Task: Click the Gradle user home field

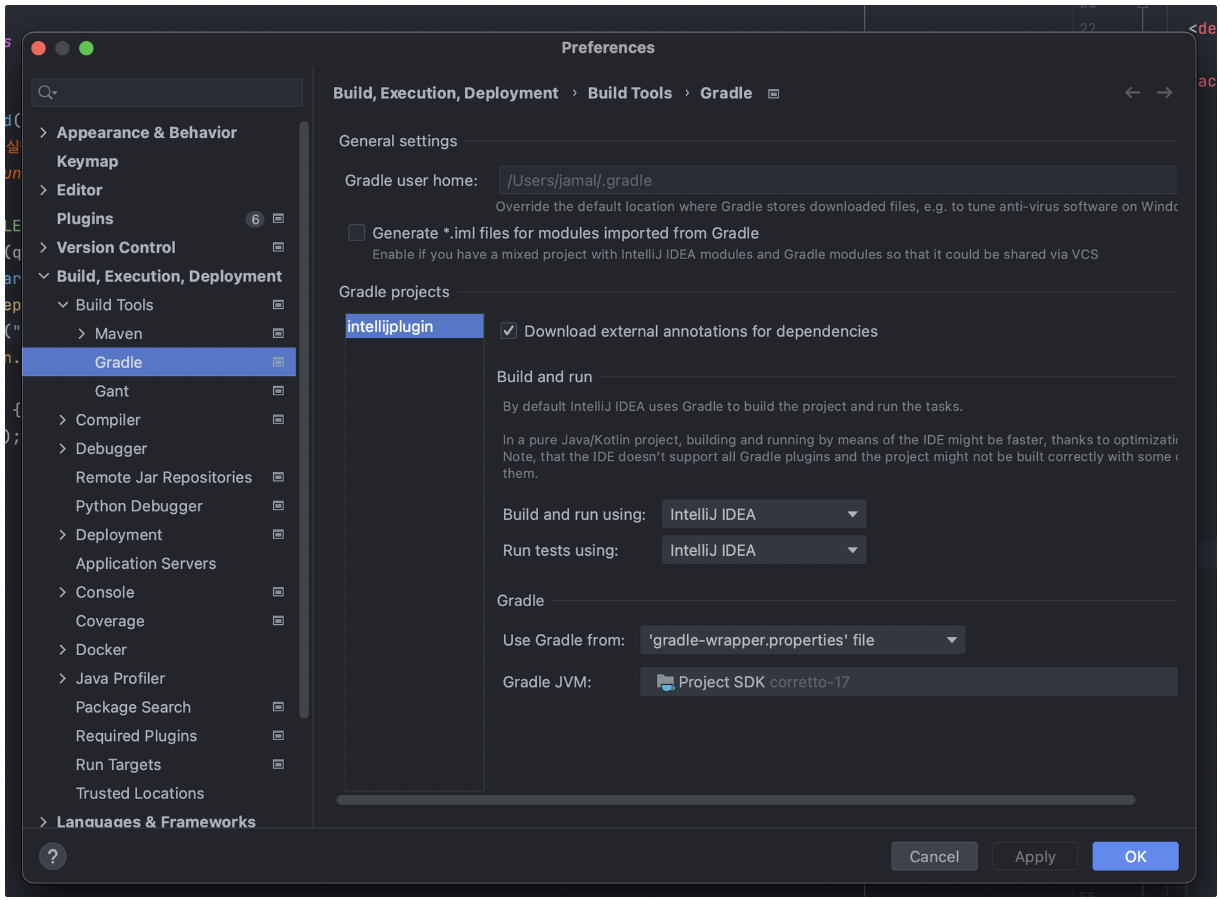Action: 838,181
